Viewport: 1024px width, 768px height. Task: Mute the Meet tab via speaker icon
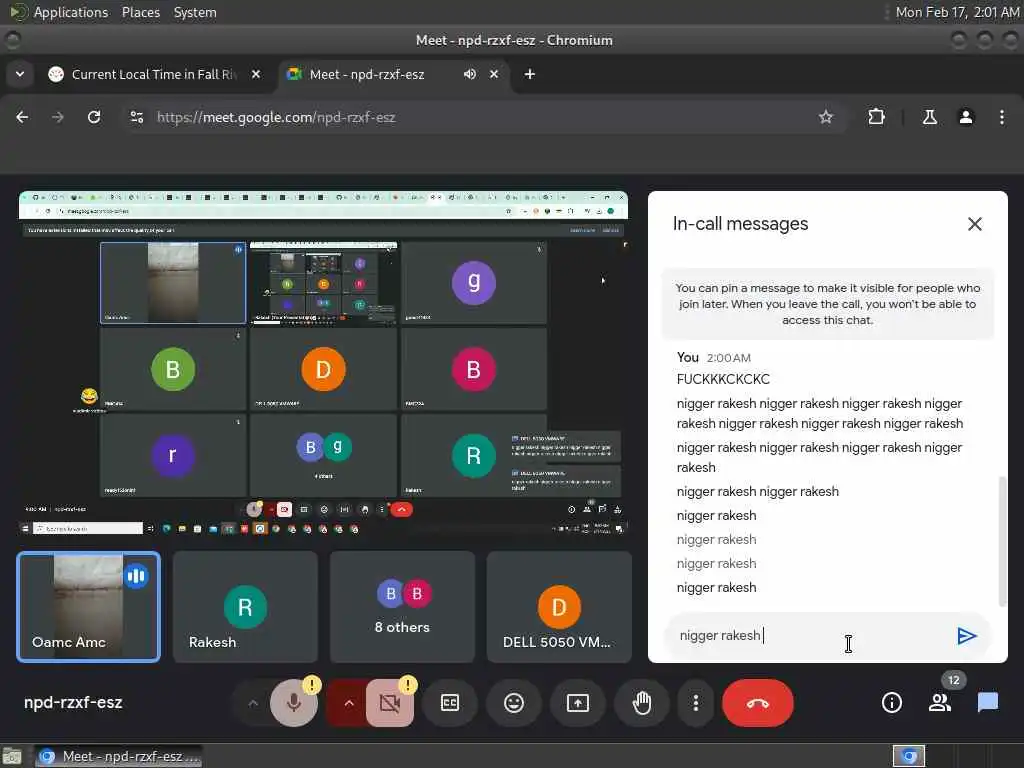[x=470, y=74]
